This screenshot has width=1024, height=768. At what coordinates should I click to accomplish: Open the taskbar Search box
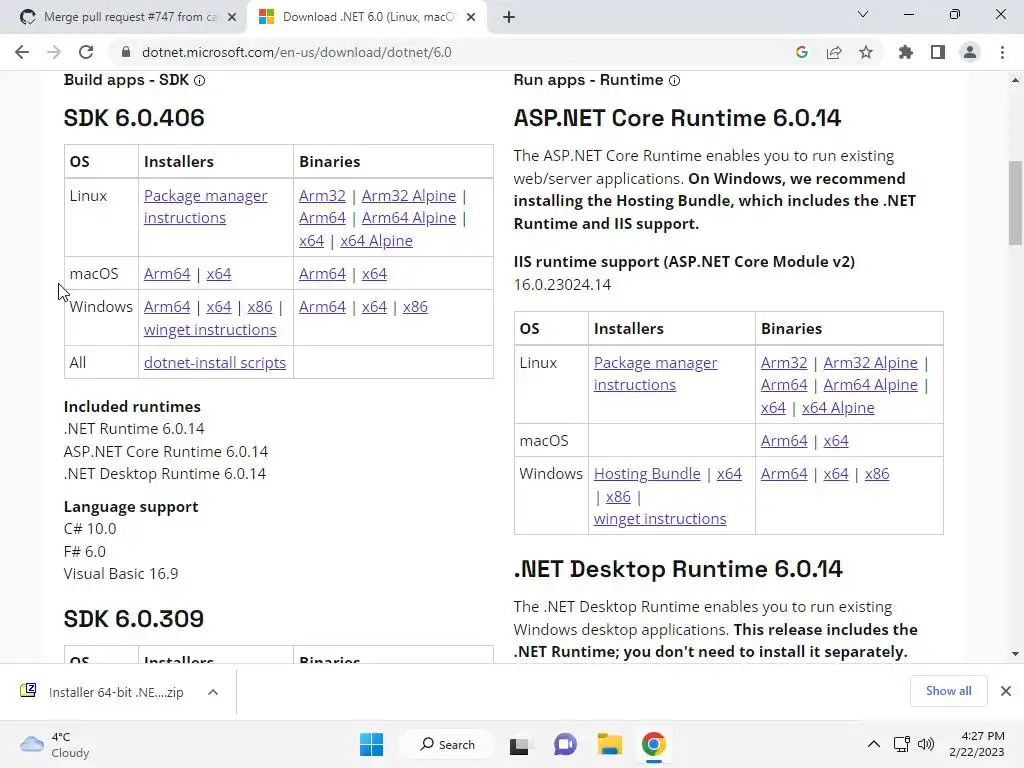(x=448, y=744)
